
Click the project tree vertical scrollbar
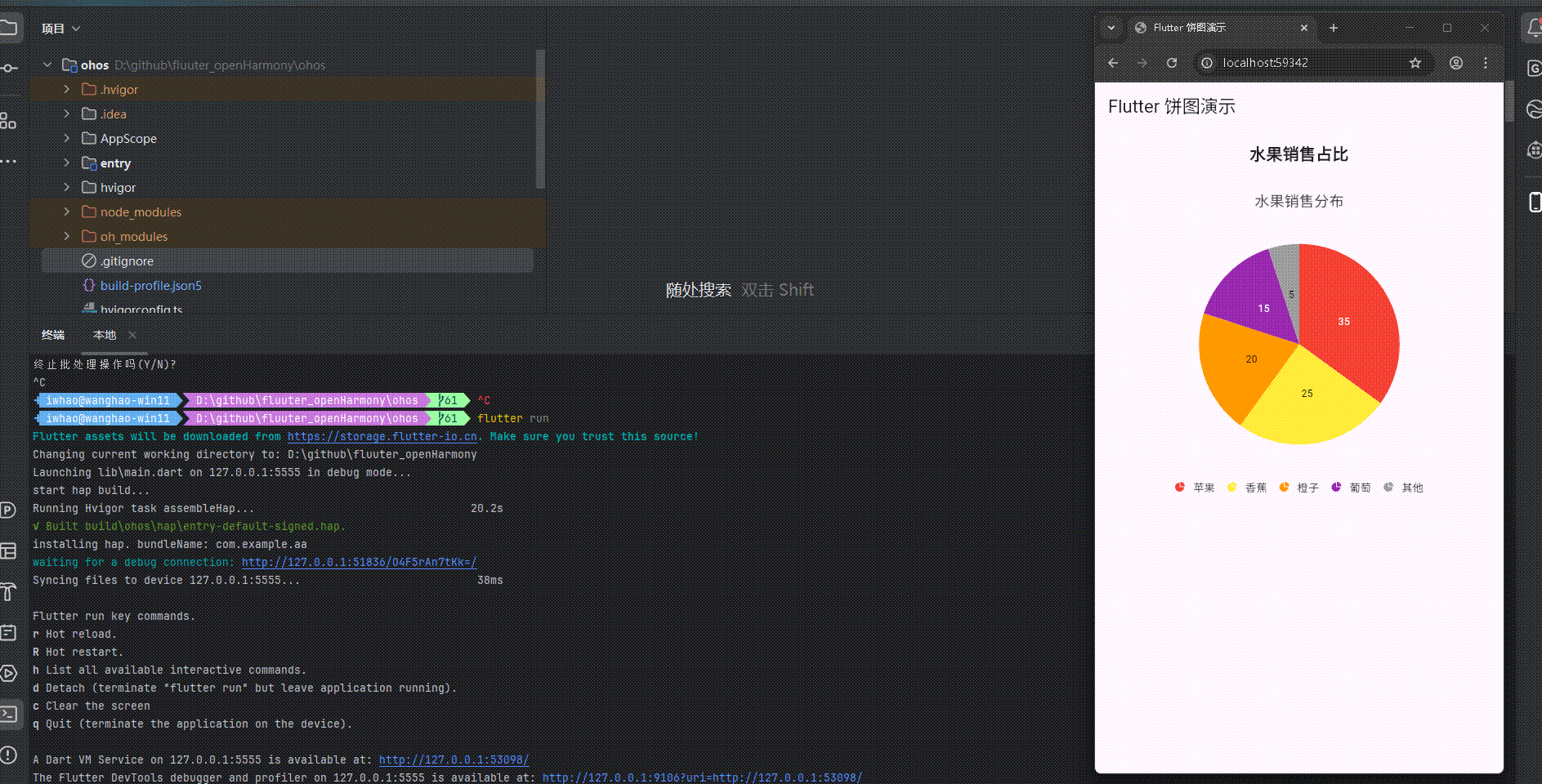(540, 119)
